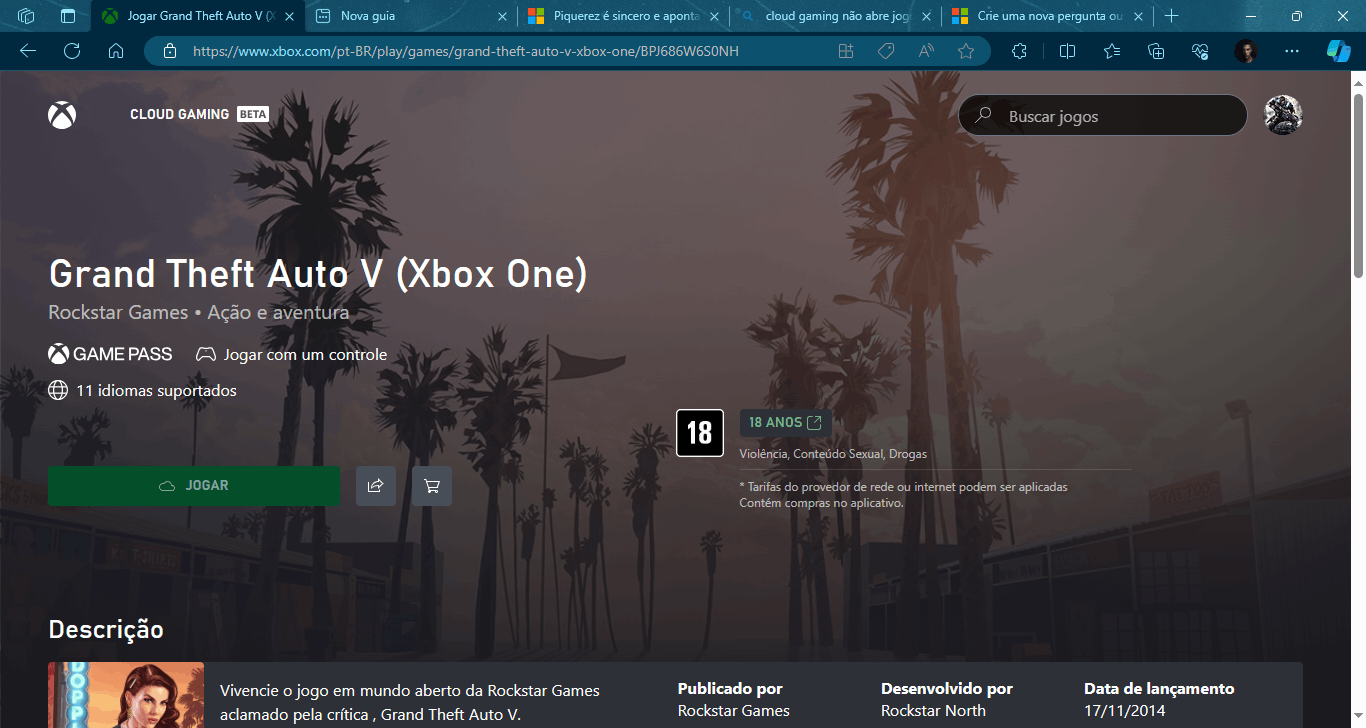Open the favorites list icon
The image size is (1366, 728).
[x=1112, y=51]
